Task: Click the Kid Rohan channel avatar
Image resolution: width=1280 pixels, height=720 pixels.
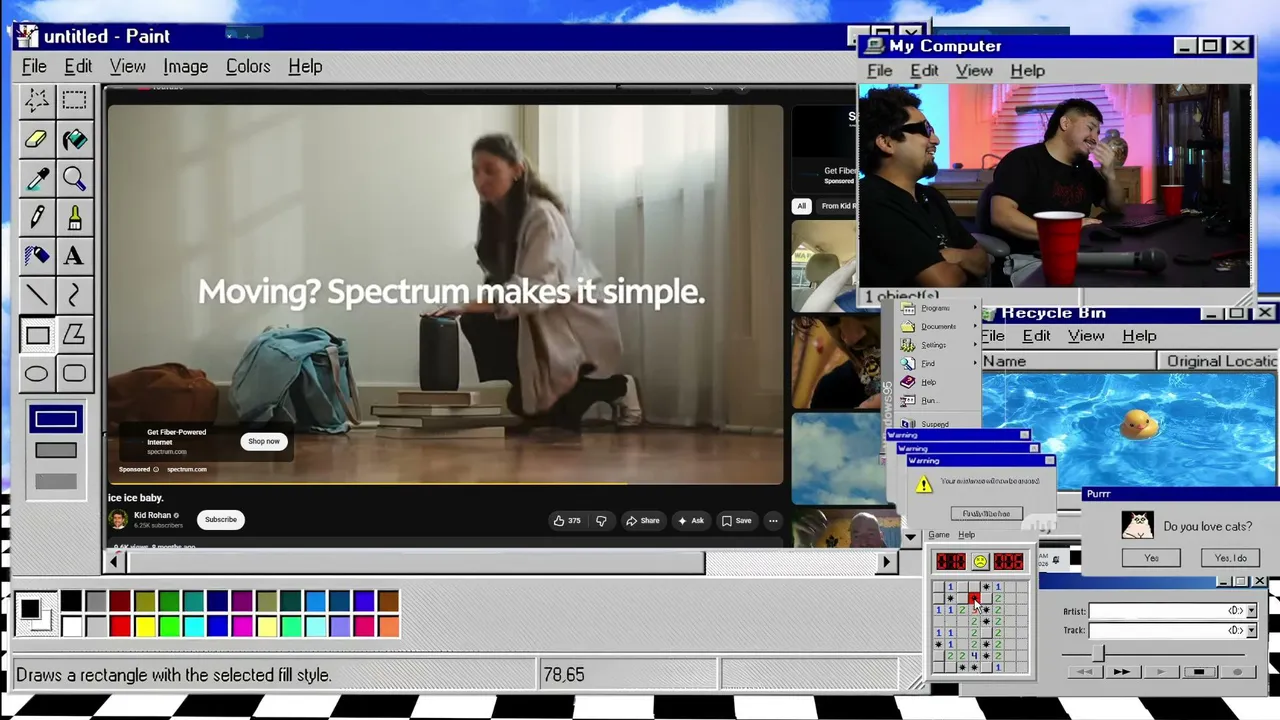Action: (x=118, y=519)
